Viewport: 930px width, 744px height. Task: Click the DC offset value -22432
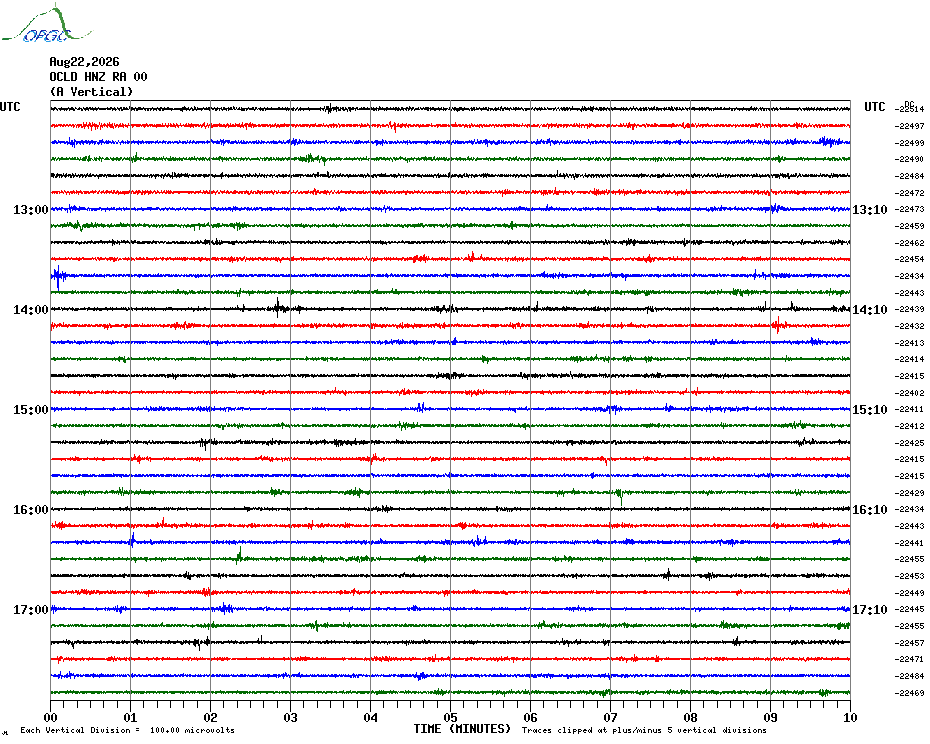pyautogui.click(x=910, y=326)
